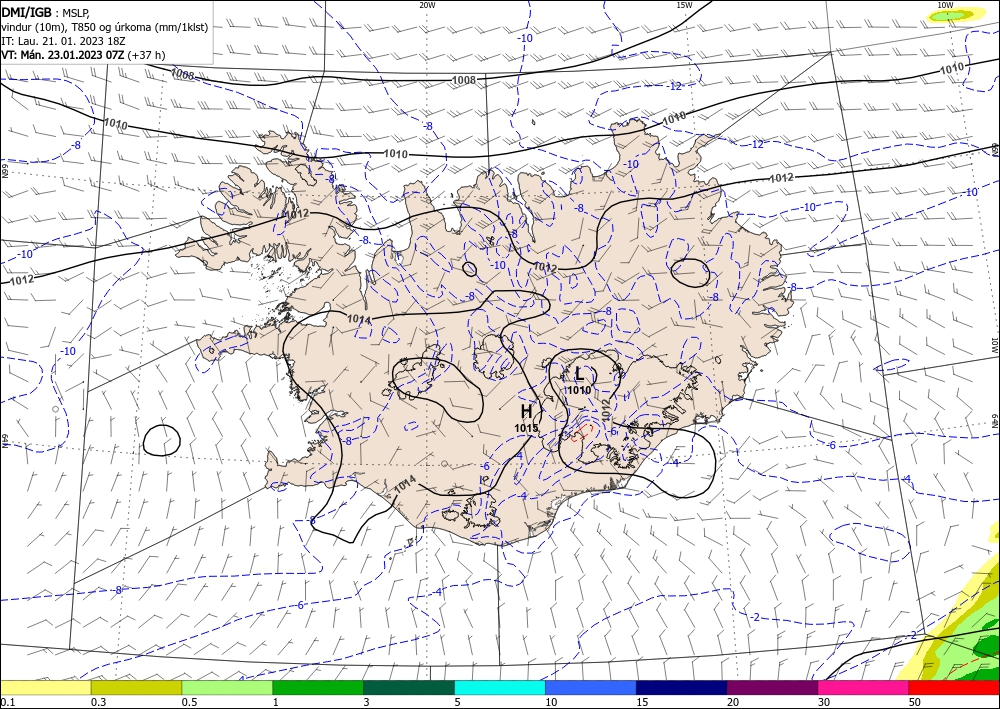Viewport: 1000px width, 709px height.
Task: Select the dark teal 3 mm legend swatch
Action: (409, 688)
